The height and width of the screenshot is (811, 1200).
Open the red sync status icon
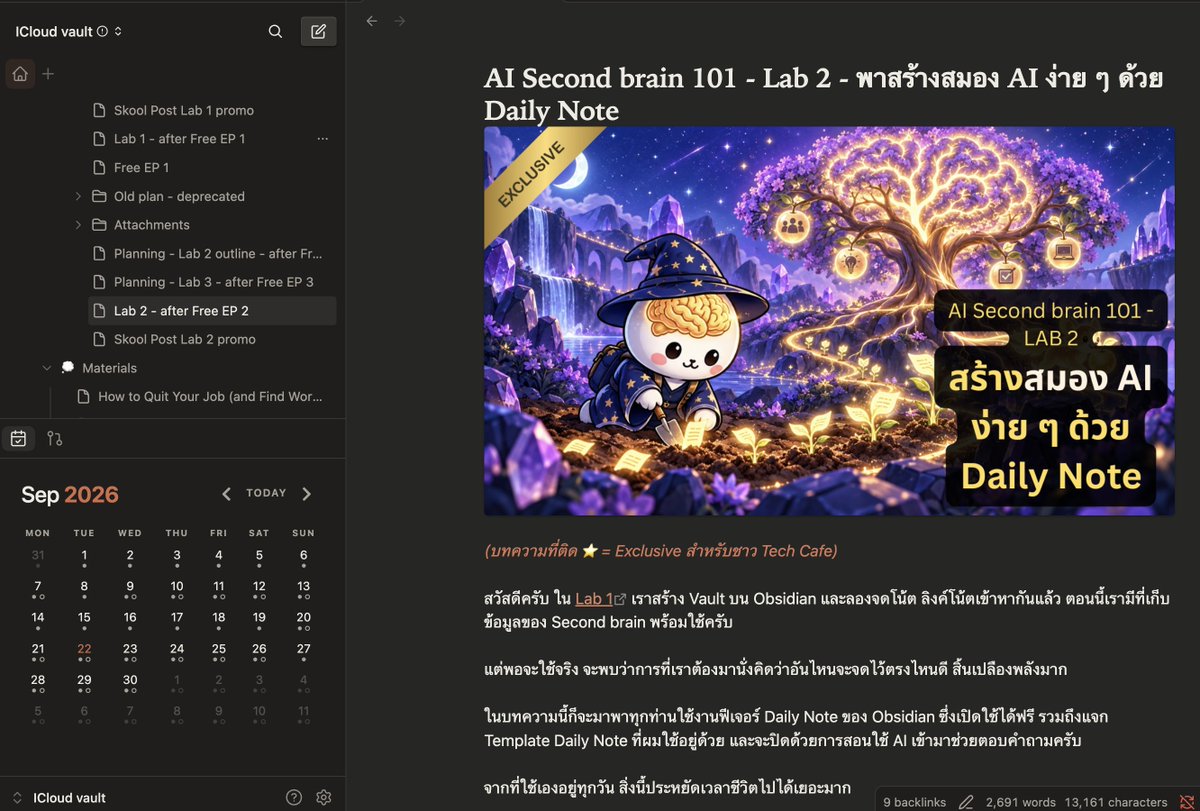pyautogui.click(x=1186, y=802)
